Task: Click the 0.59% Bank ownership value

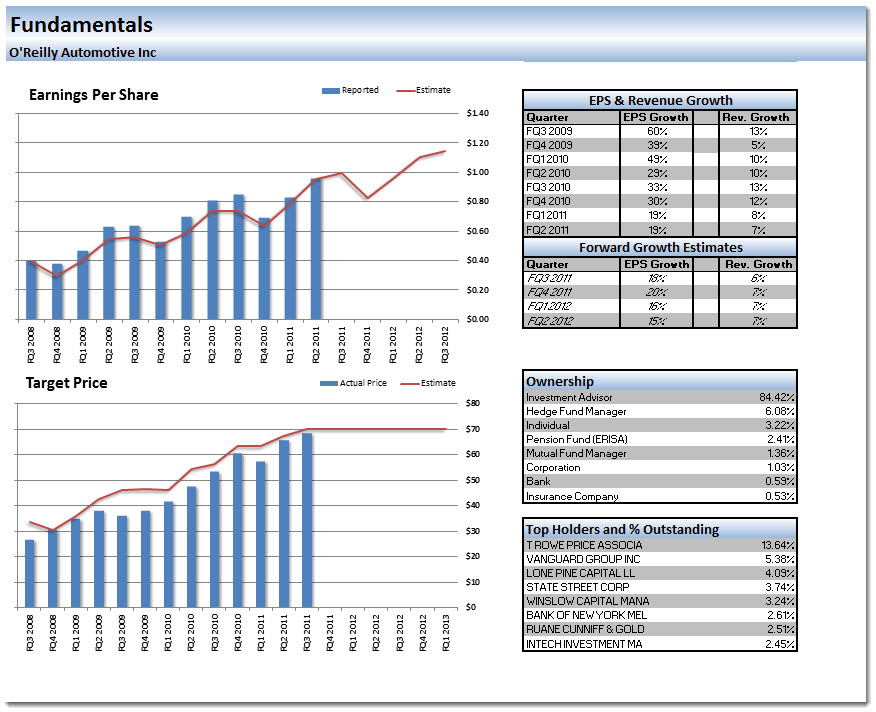Action: pos(779,481)
